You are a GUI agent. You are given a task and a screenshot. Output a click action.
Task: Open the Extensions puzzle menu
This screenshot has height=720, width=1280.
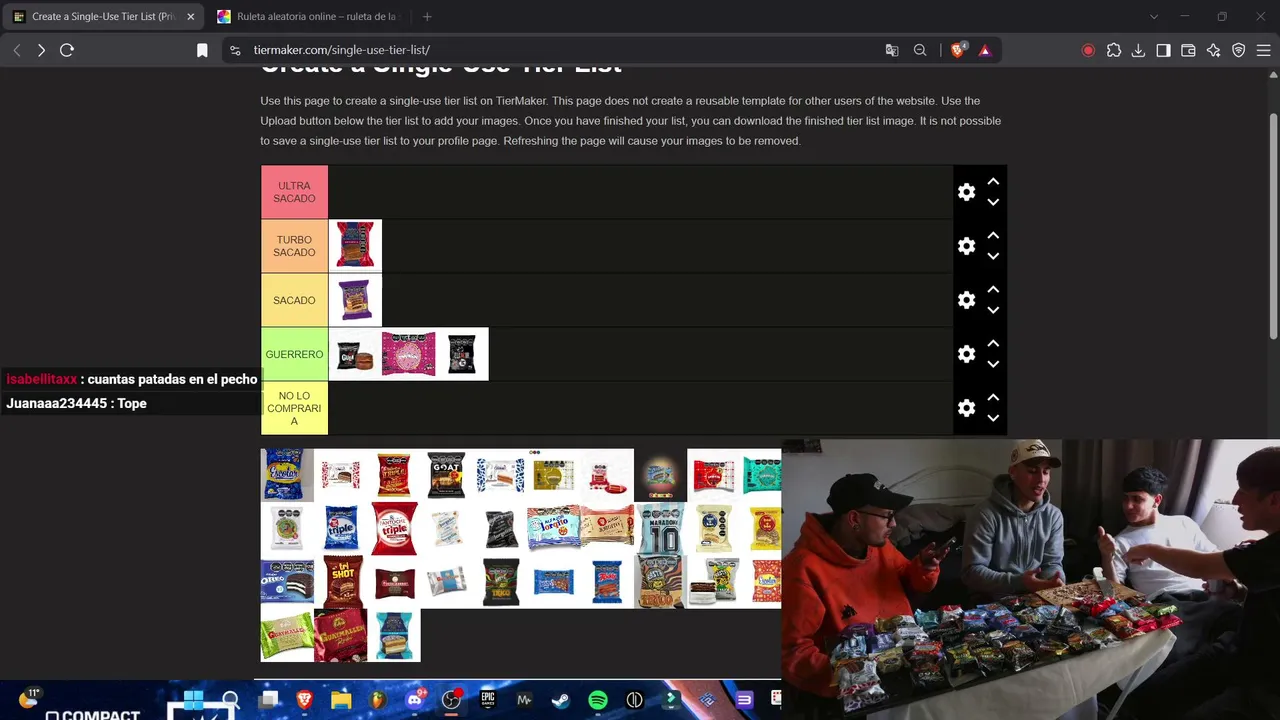pyautogui.click(x=1114, y=50)
